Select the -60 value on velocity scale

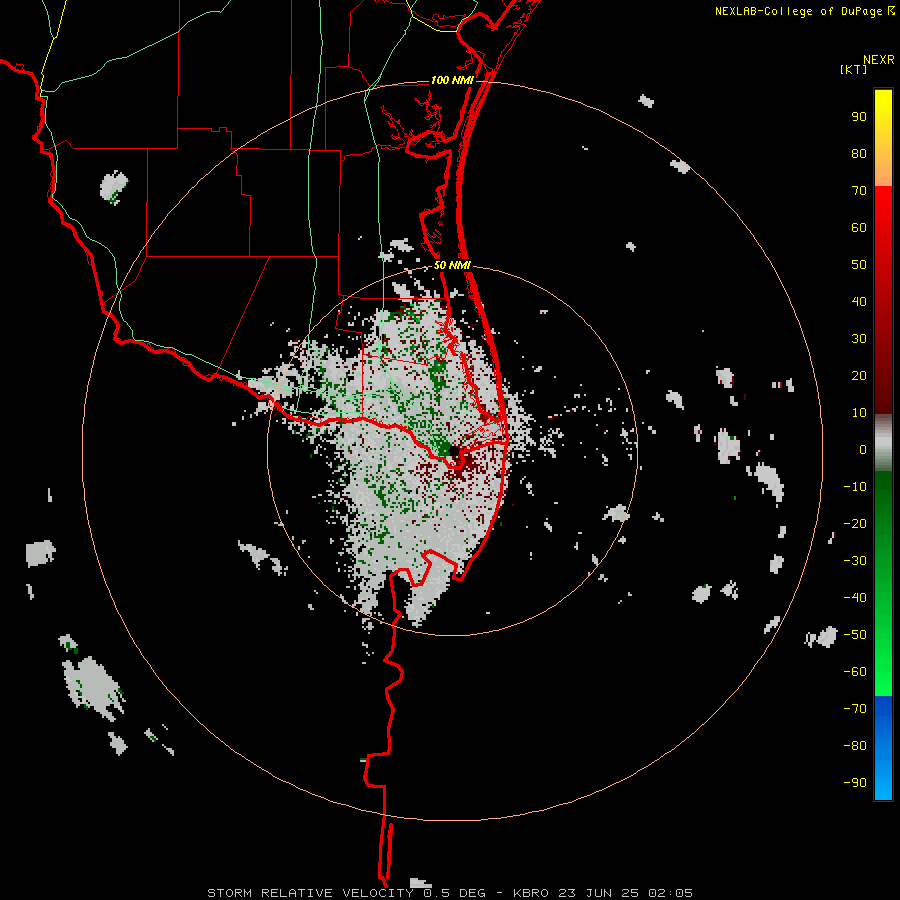tap(855, 672)
